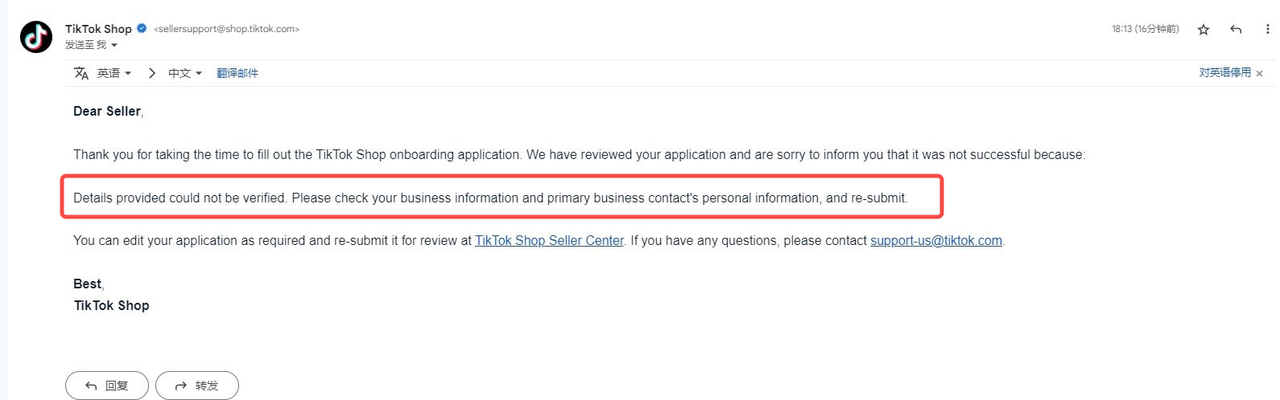Open the 中文 target language dropdown
The width and height of the screenshot is (1280, 400).
(x=185, y=73)
